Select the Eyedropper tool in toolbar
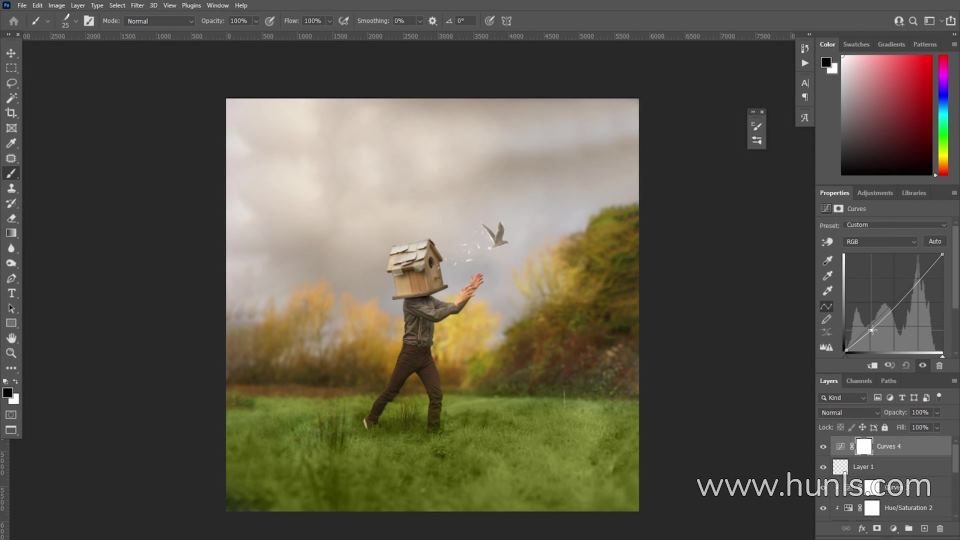This screenshot has height=540, width=960. [12, 143]
